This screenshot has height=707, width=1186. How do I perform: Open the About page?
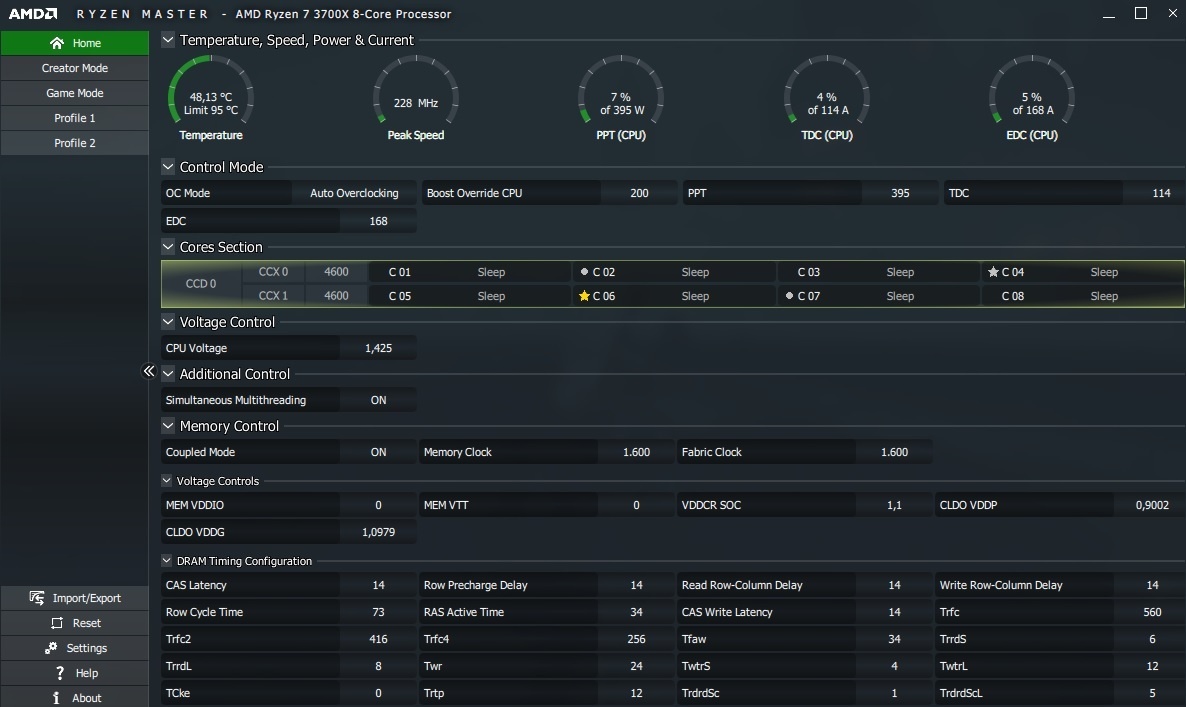pos(75,698)
